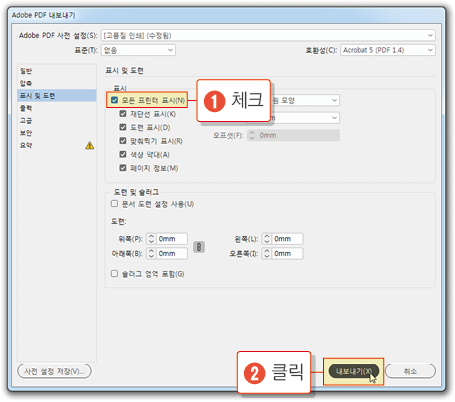The width and height of the screenshot is (455, 402).
Task: Uncheck 도련 표시(D)
Action: 123,127
